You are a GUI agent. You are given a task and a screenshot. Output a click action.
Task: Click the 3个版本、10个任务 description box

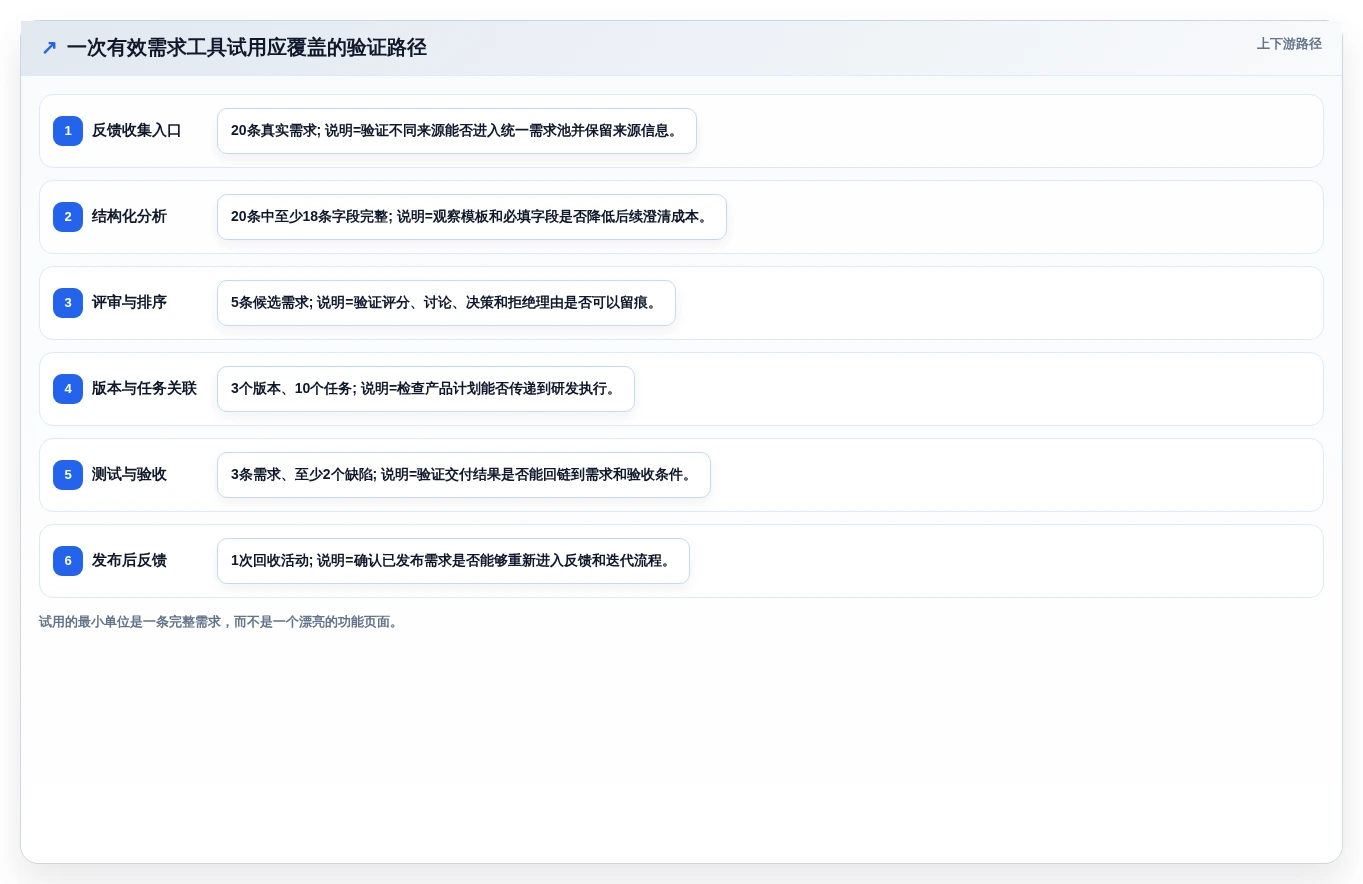point(426,389)
